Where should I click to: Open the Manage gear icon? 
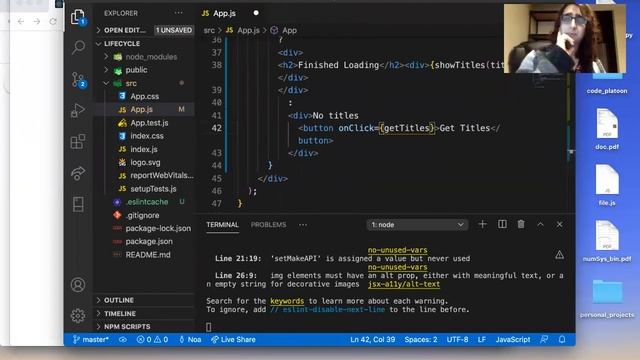click(x=78, y=316)
